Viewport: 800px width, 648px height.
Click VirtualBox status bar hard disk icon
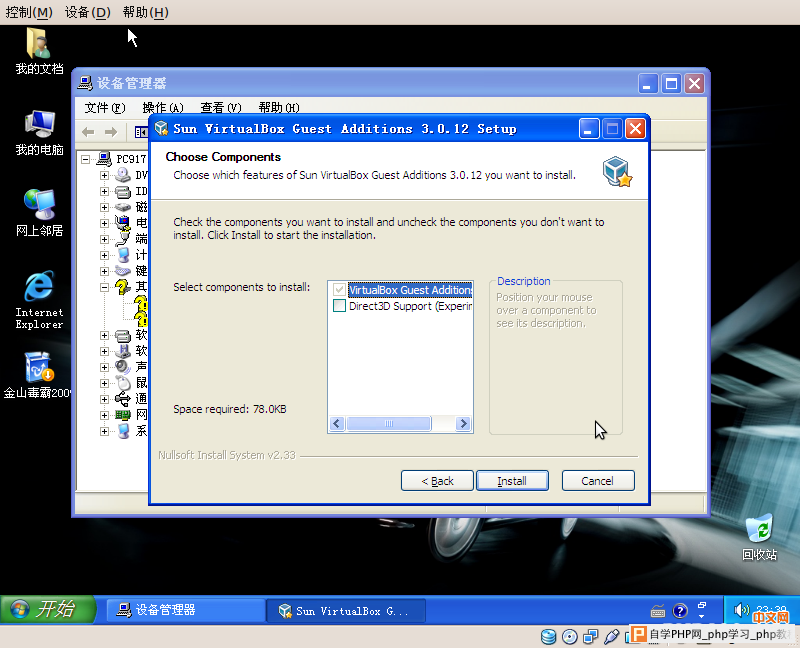tap(548, 636)
